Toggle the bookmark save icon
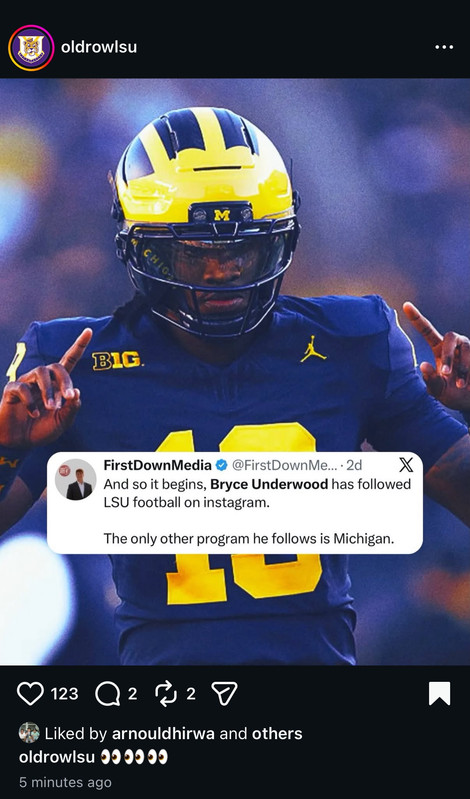This screenshot has height=799, width=470. point(439,694)
